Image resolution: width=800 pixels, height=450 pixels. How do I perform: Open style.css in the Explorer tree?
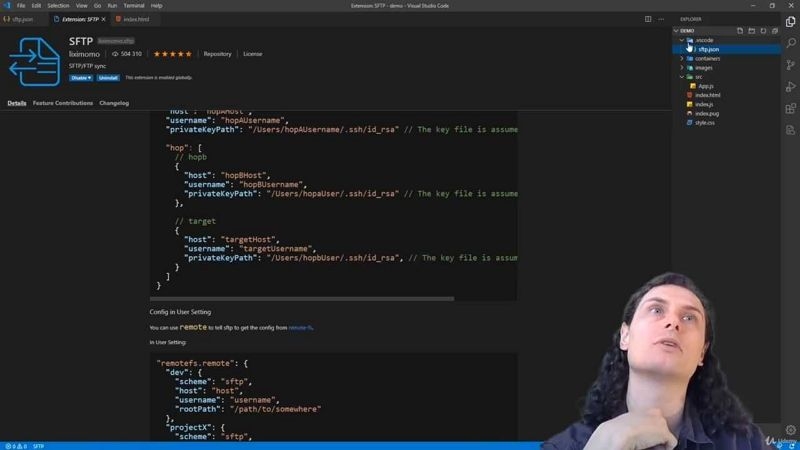coord(705,122)
